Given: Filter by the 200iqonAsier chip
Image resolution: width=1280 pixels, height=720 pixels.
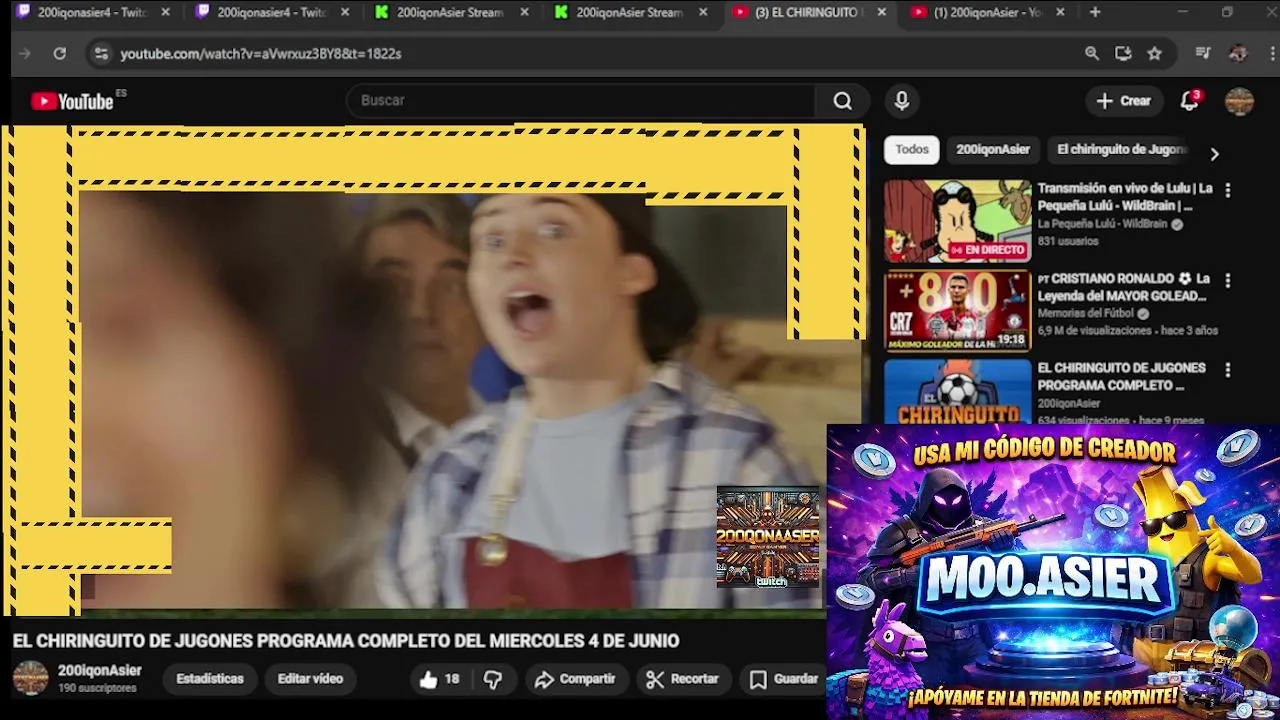Looking at the screenshot, I should coord(993,150).
